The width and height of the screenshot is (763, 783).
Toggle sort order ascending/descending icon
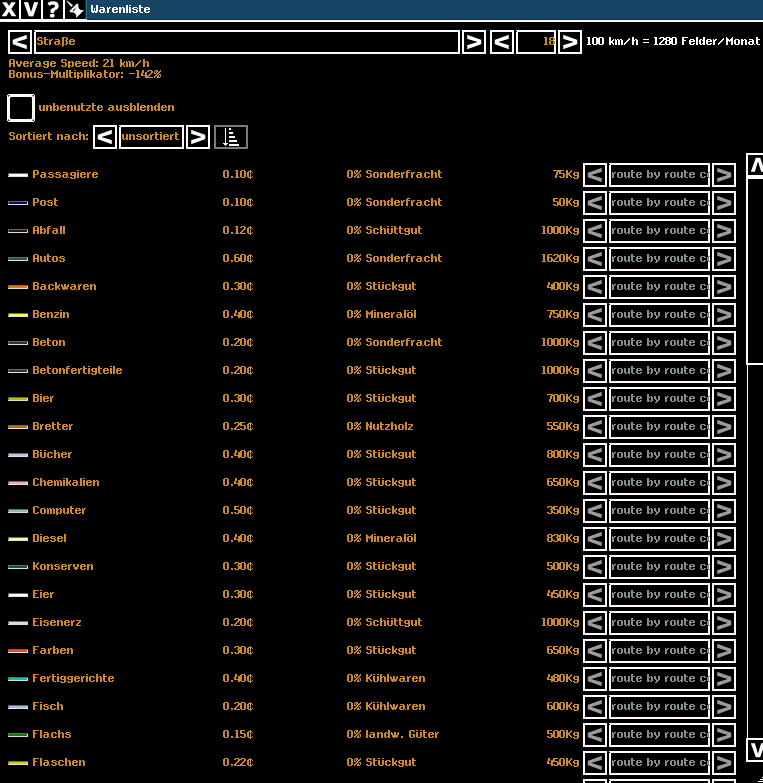point(230,137)
